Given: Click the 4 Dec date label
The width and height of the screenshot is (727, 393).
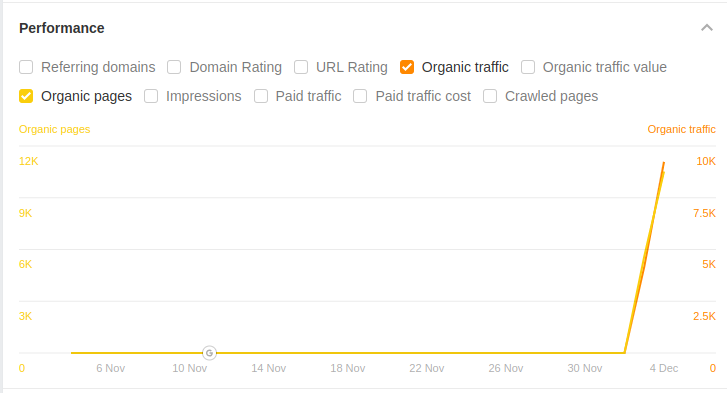Looking at the screenshot, I should click(663, 368).
